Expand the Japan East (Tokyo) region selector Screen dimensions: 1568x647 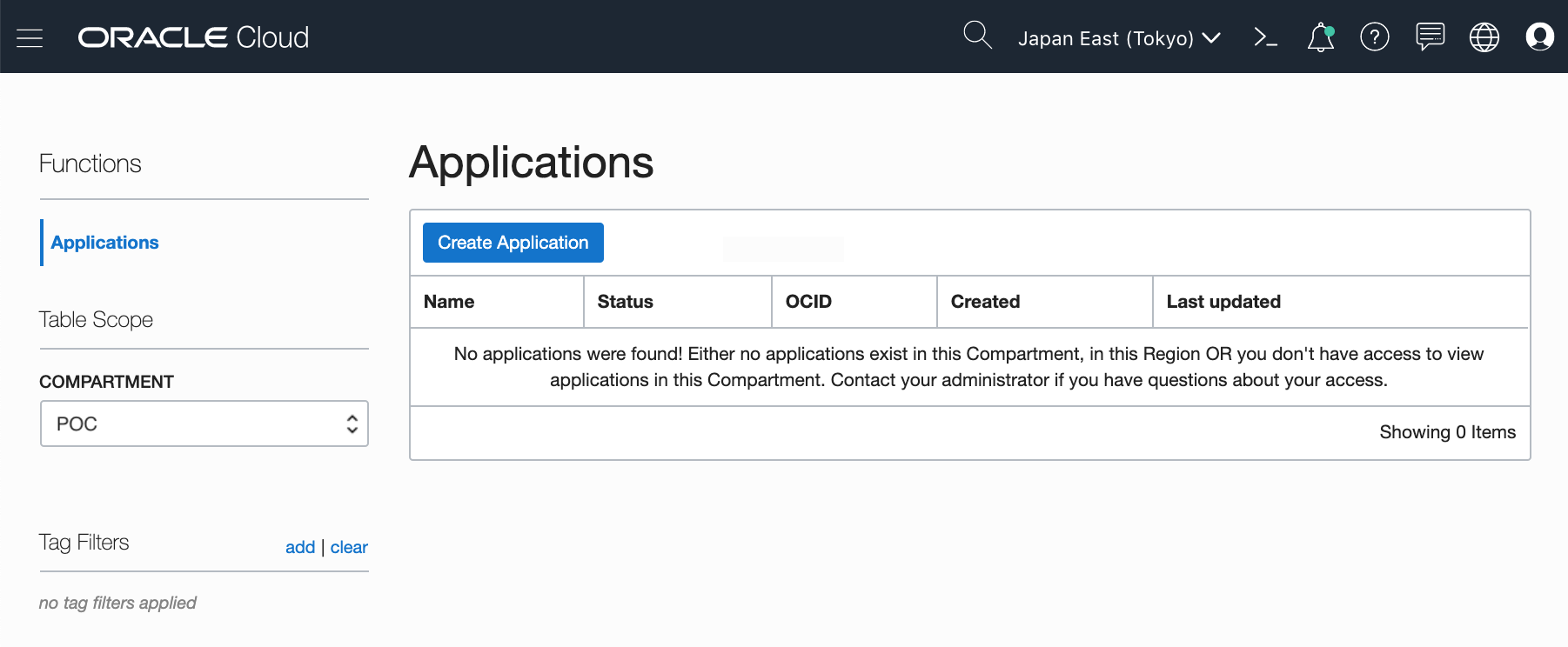coord(1119,38)
